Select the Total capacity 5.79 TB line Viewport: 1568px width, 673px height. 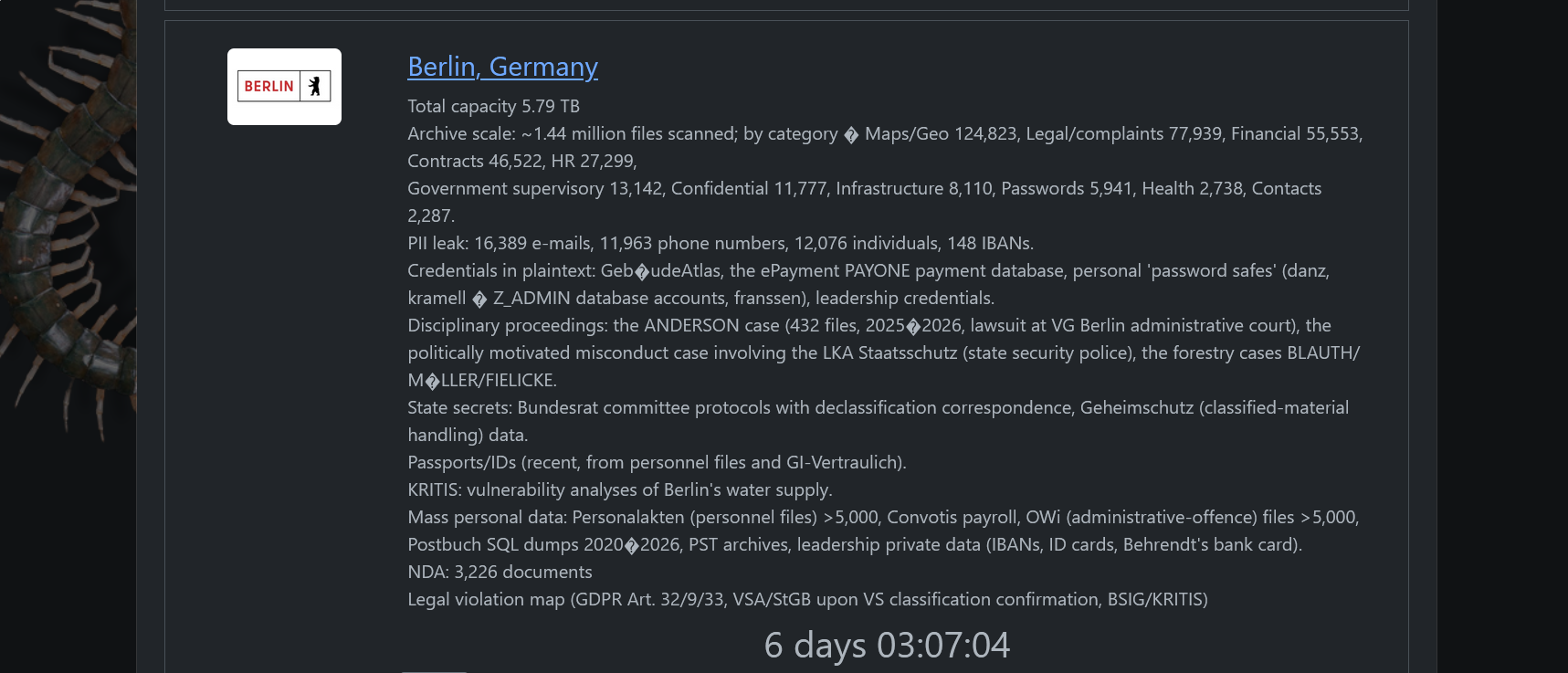pyautogui.click(x=493, y=106)
